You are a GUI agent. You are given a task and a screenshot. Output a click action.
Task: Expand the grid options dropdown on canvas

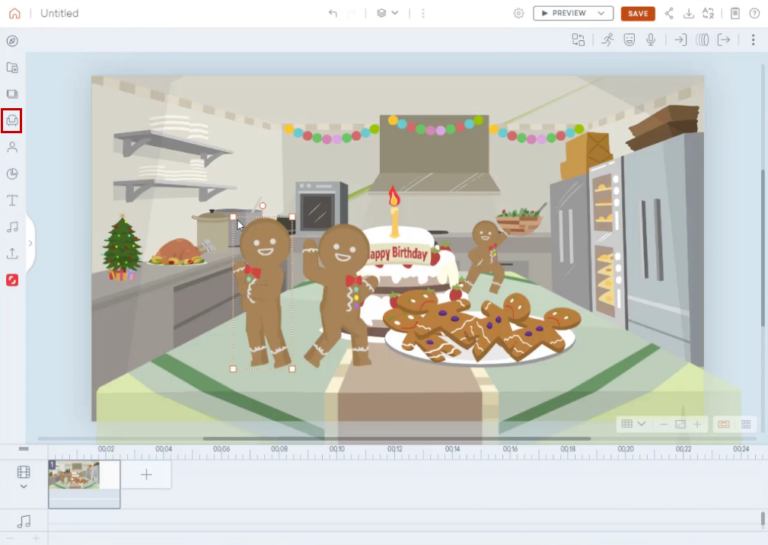633,424
